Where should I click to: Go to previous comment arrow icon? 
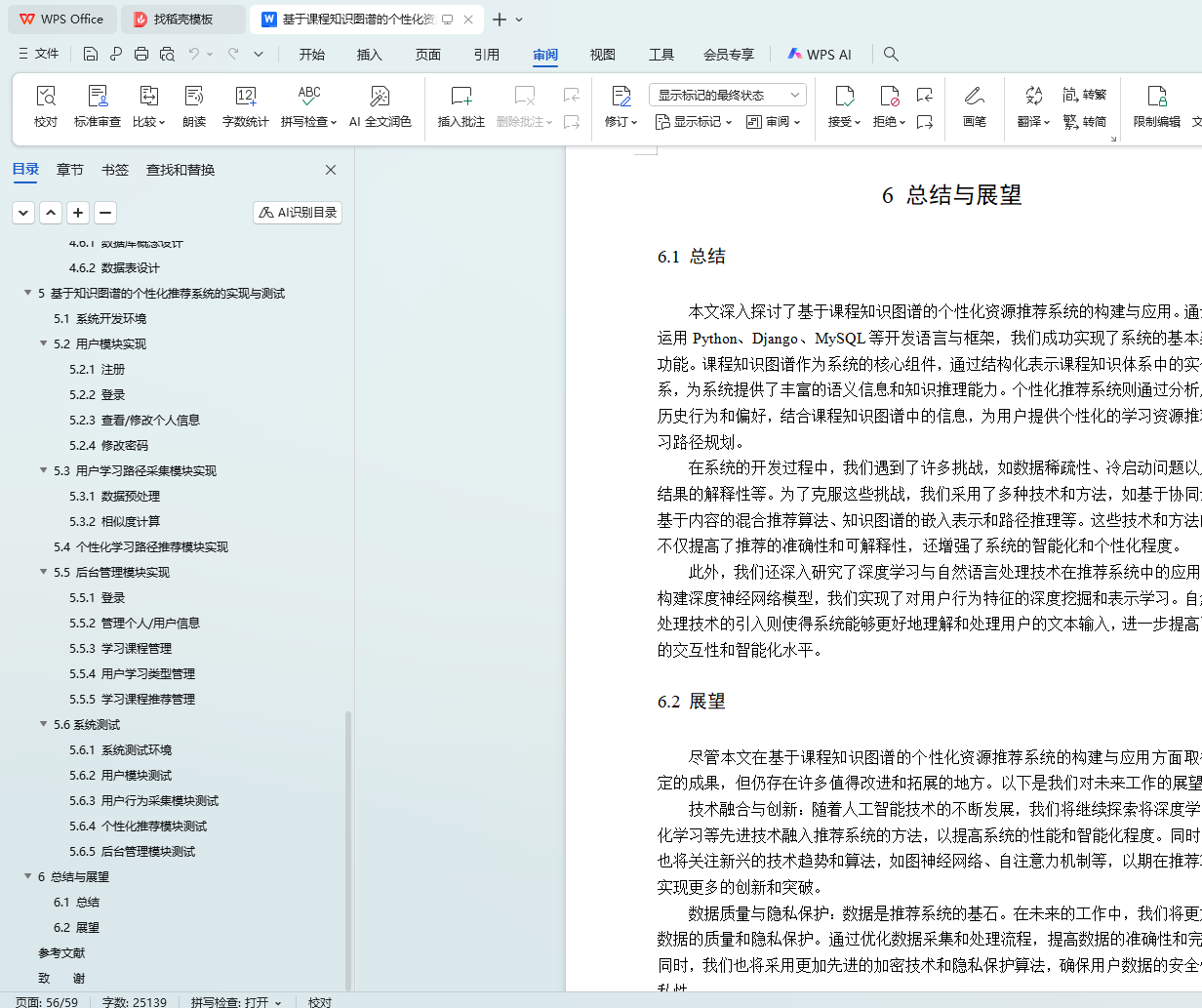click(572, 95)
